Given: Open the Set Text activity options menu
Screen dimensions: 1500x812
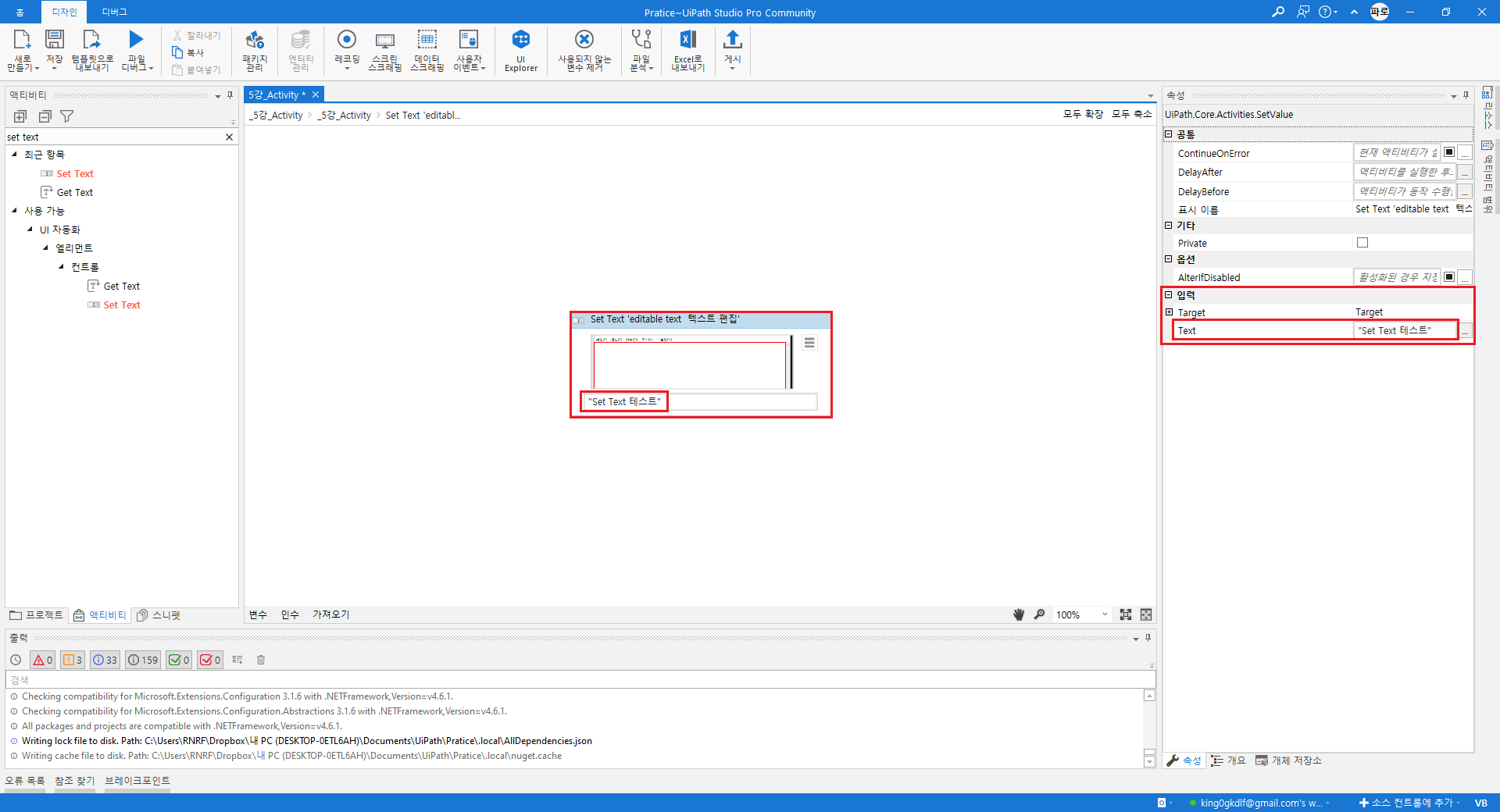Looking at the screenshot, I should click(x=809, y=343).
